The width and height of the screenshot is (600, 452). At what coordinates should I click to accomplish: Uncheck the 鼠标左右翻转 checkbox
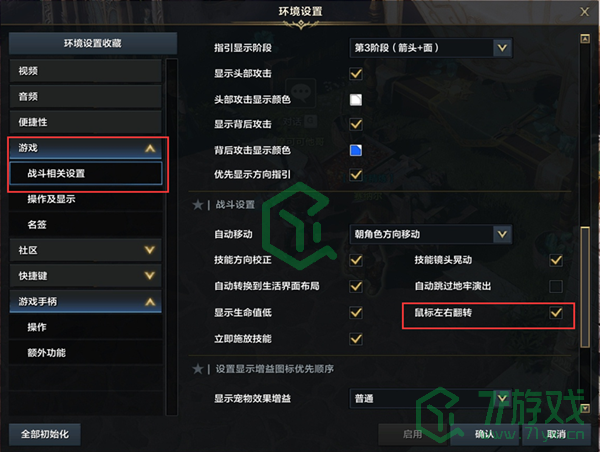556,313
